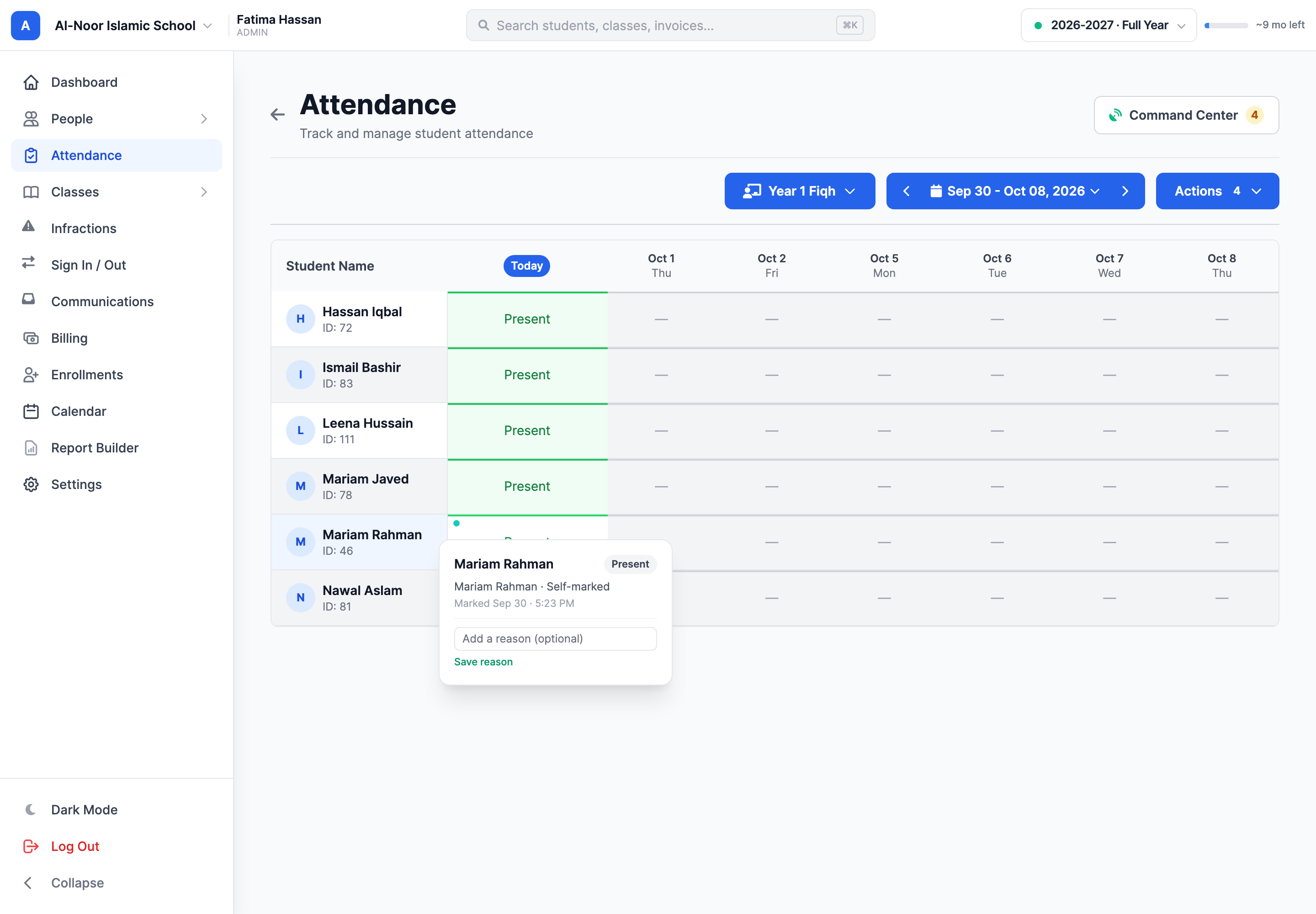Open the Command Center
This screenshot has height=914, width=1316.
click(1186, 115)
